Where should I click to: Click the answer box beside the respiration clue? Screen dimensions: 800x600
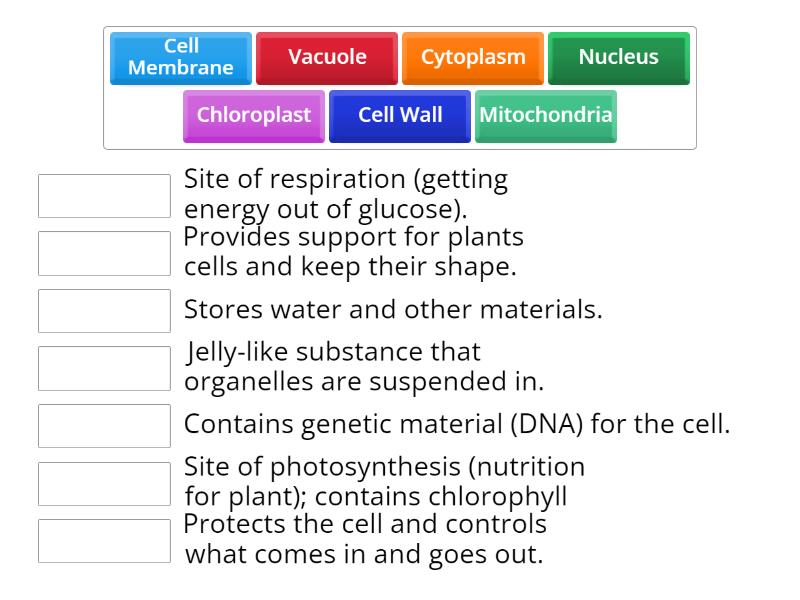click(104, 196)
